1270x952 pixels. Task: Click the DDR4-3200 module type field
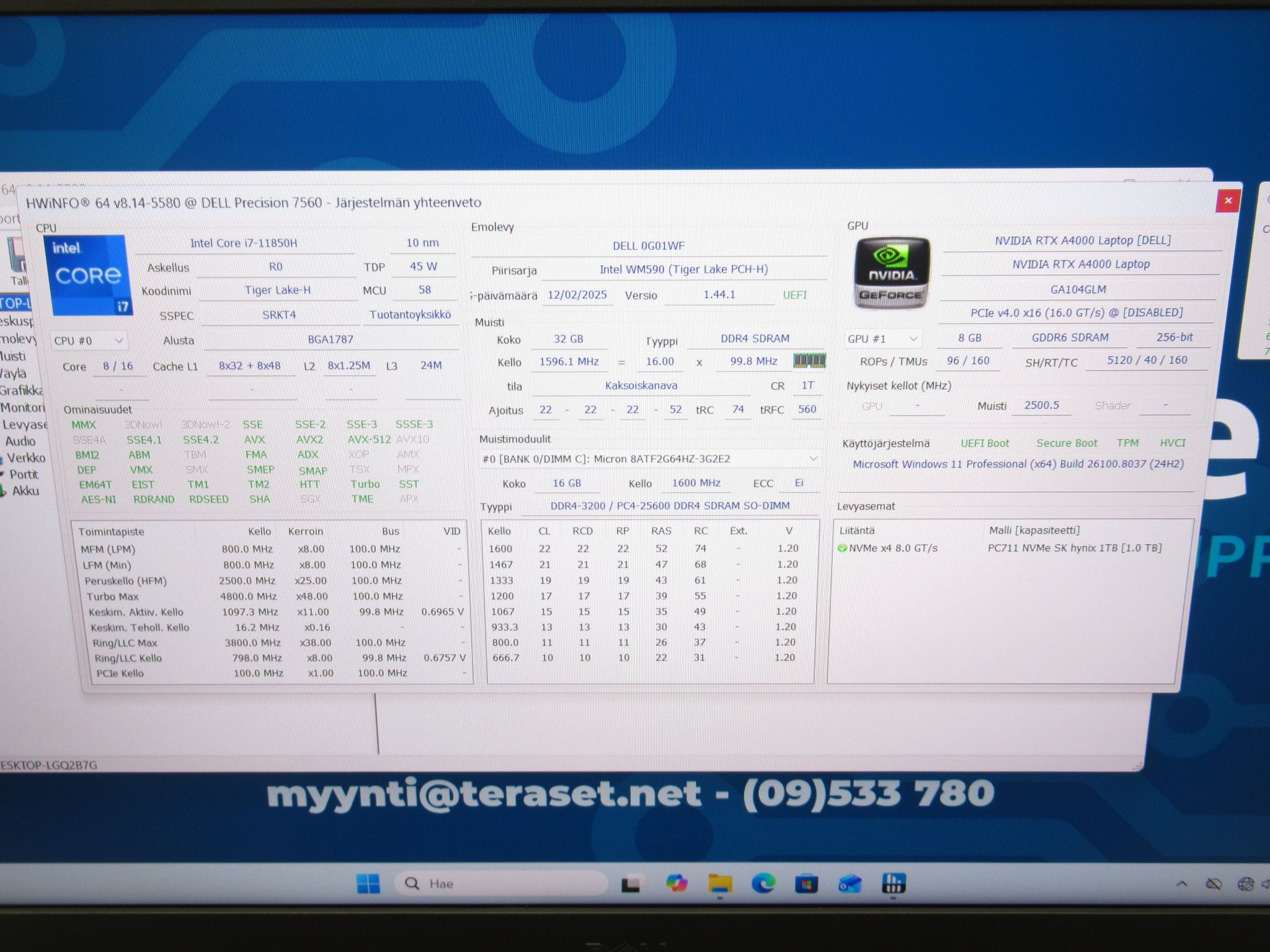pos(670,506)
